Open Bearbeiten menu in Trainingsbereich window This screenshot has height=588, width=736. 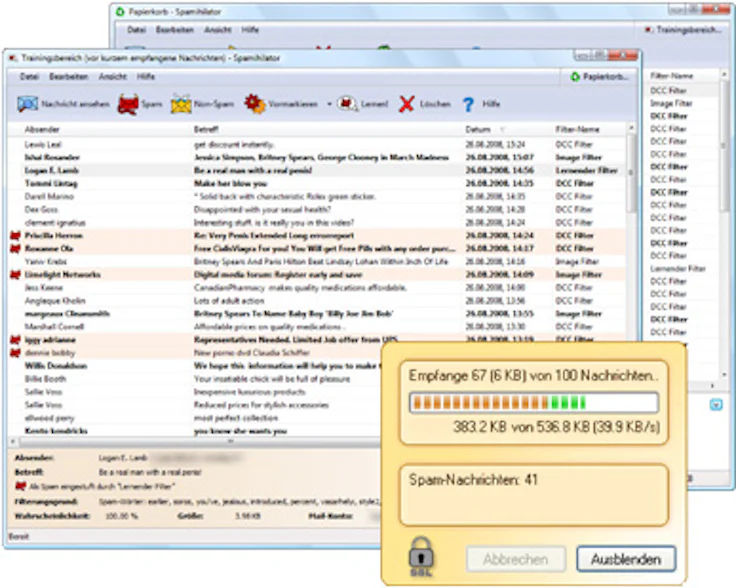69,76
